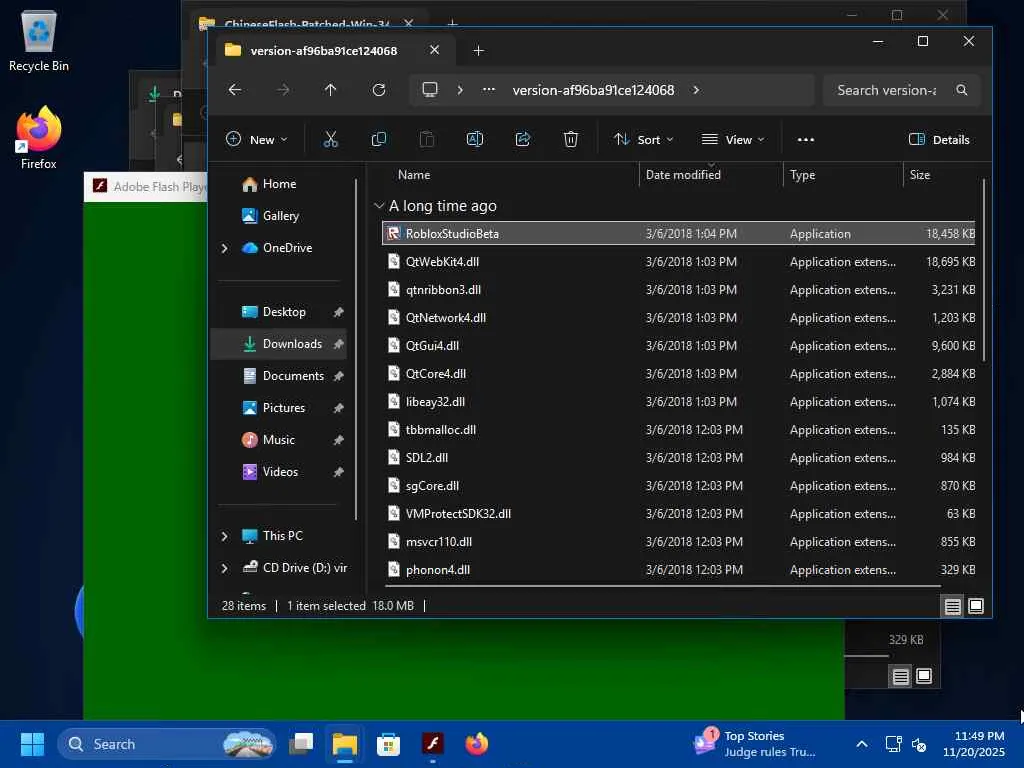Click the Share icon in toolbar
The image size is (1024, 768).
522,139
